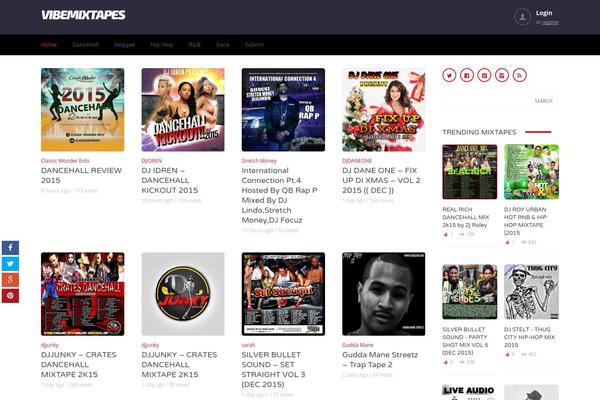
Task: Share via the orange Google Plus button
Action: 10,280
